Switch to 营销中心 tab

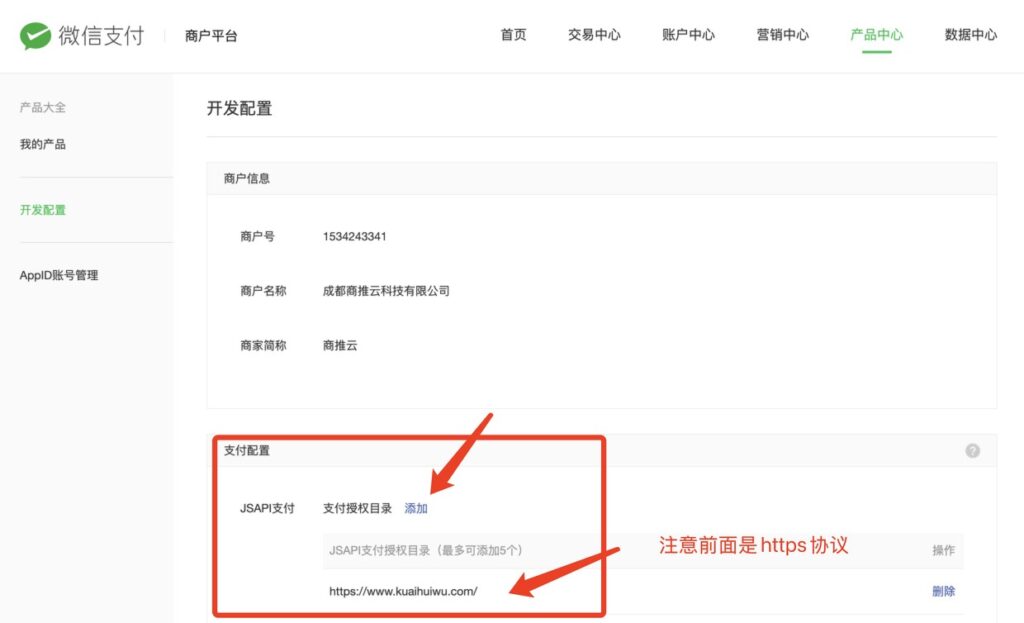pyautogui.click(x=782, y=35)
